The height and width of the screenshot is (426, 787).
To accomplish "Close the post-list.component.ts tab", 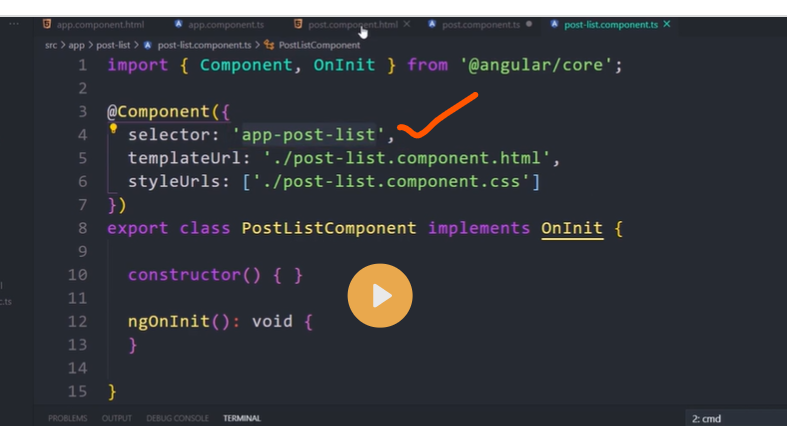I will (x=667, y=23).
